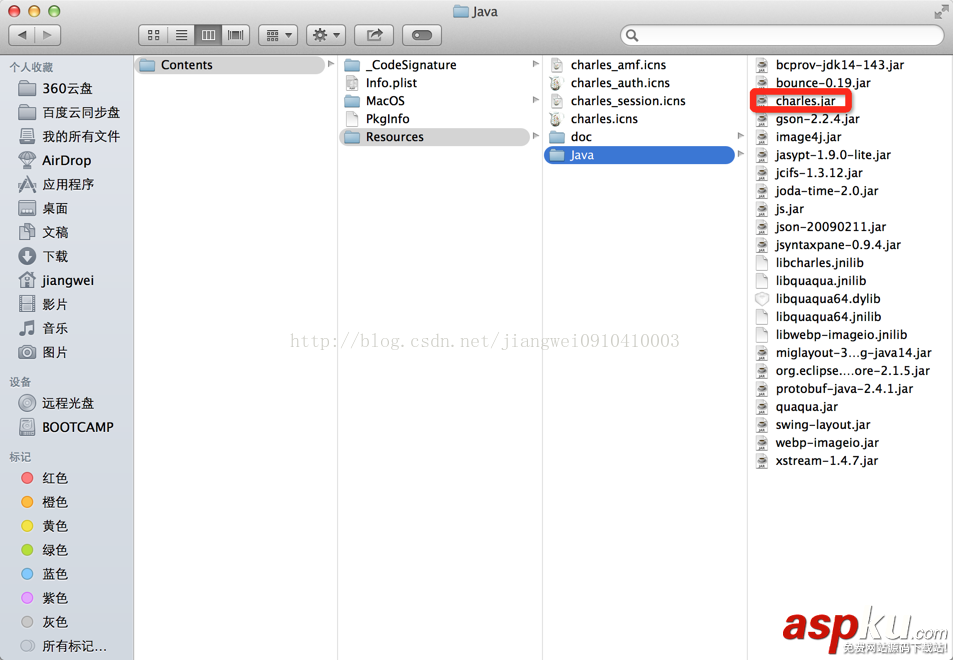This screenshot has width=953, height=660.
Task: Filter by the 黄色 tag
Action: 67,526
